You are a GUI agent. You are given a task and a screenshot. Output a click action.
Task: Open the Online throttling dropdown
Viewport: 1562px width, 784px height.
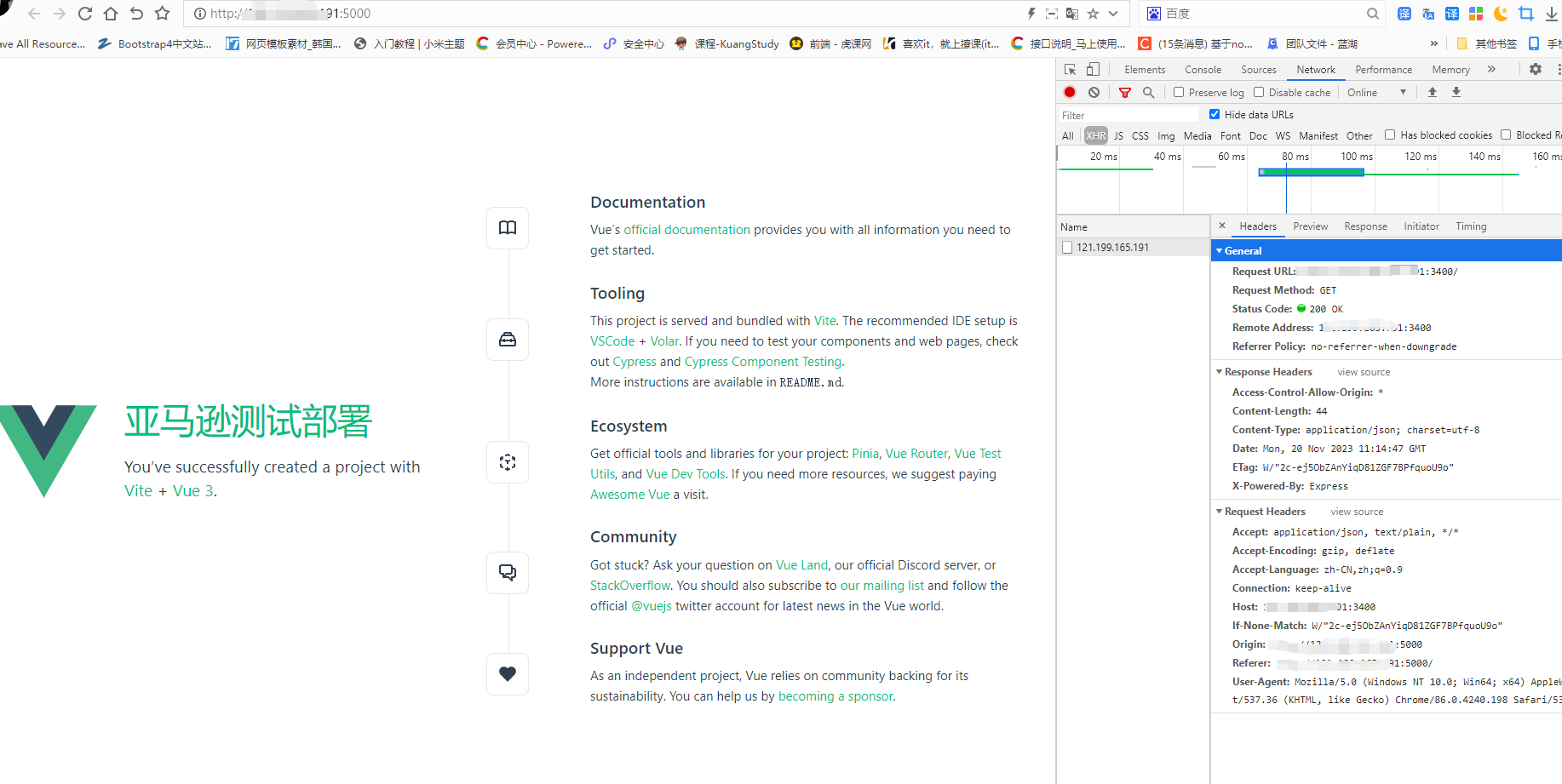1376,92
